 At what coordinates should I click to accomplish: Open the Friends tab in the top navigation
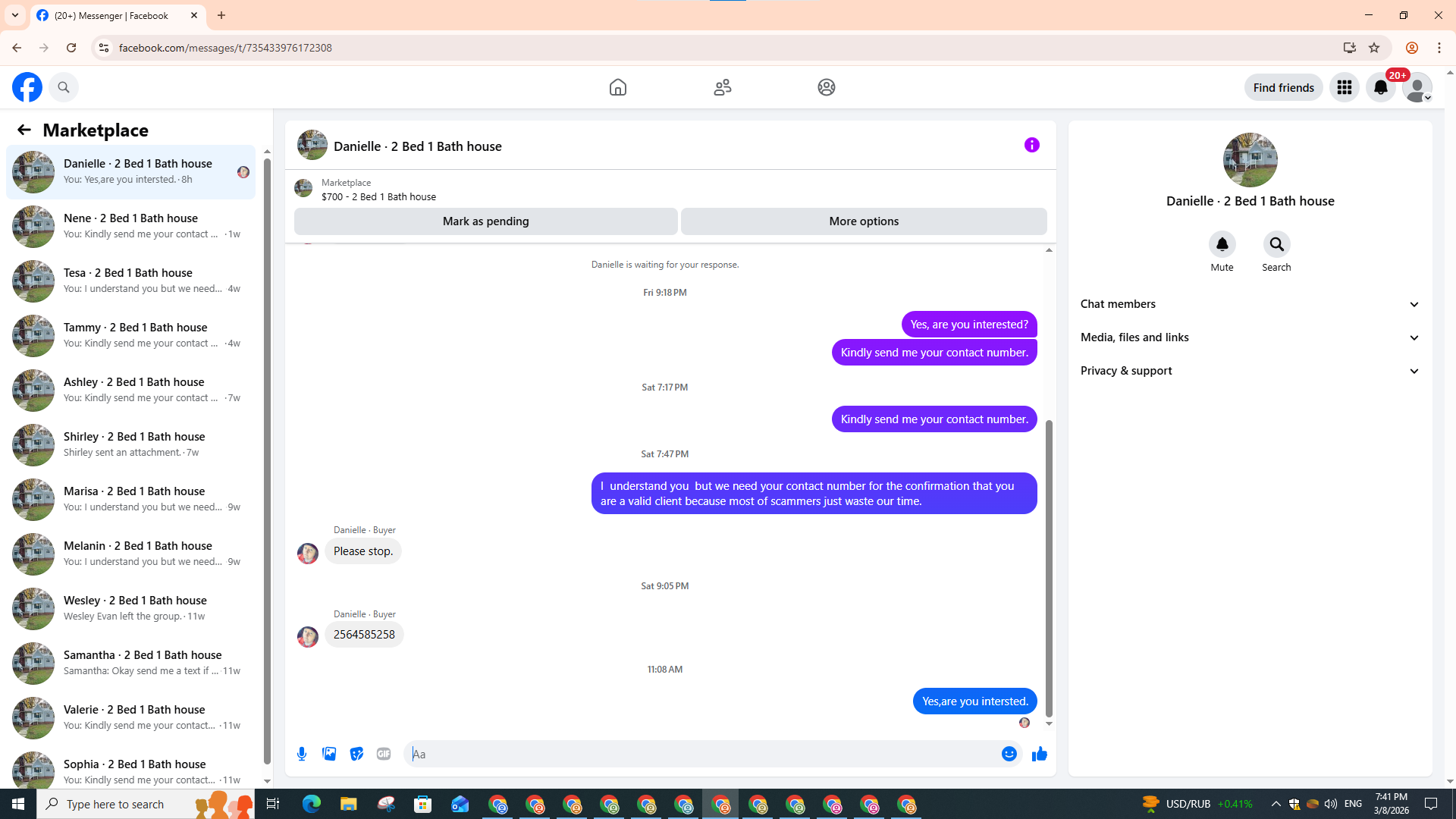tap(722, 87)
